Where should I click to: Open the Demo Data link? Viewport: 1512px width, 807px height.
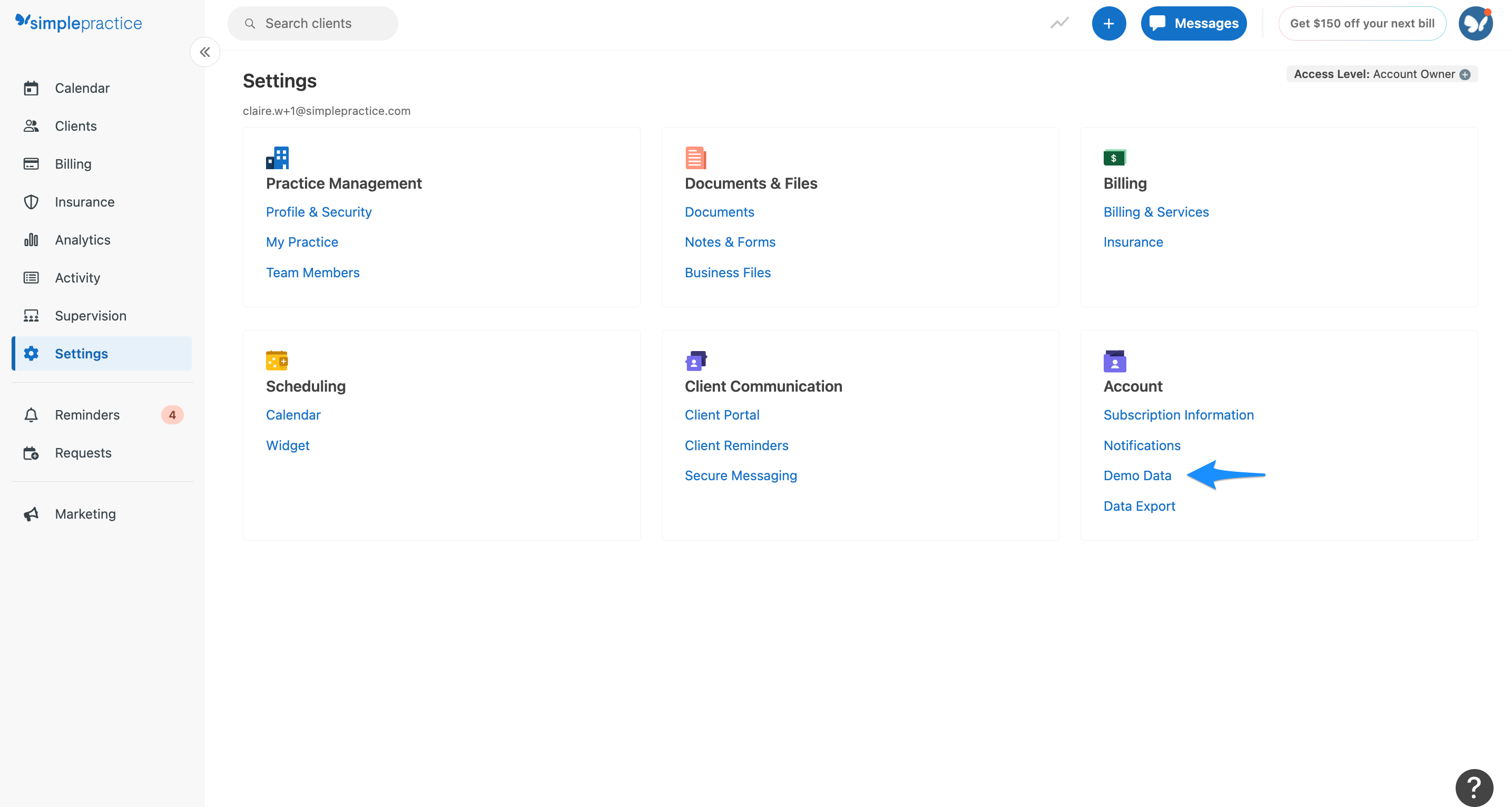(1136, 476)
